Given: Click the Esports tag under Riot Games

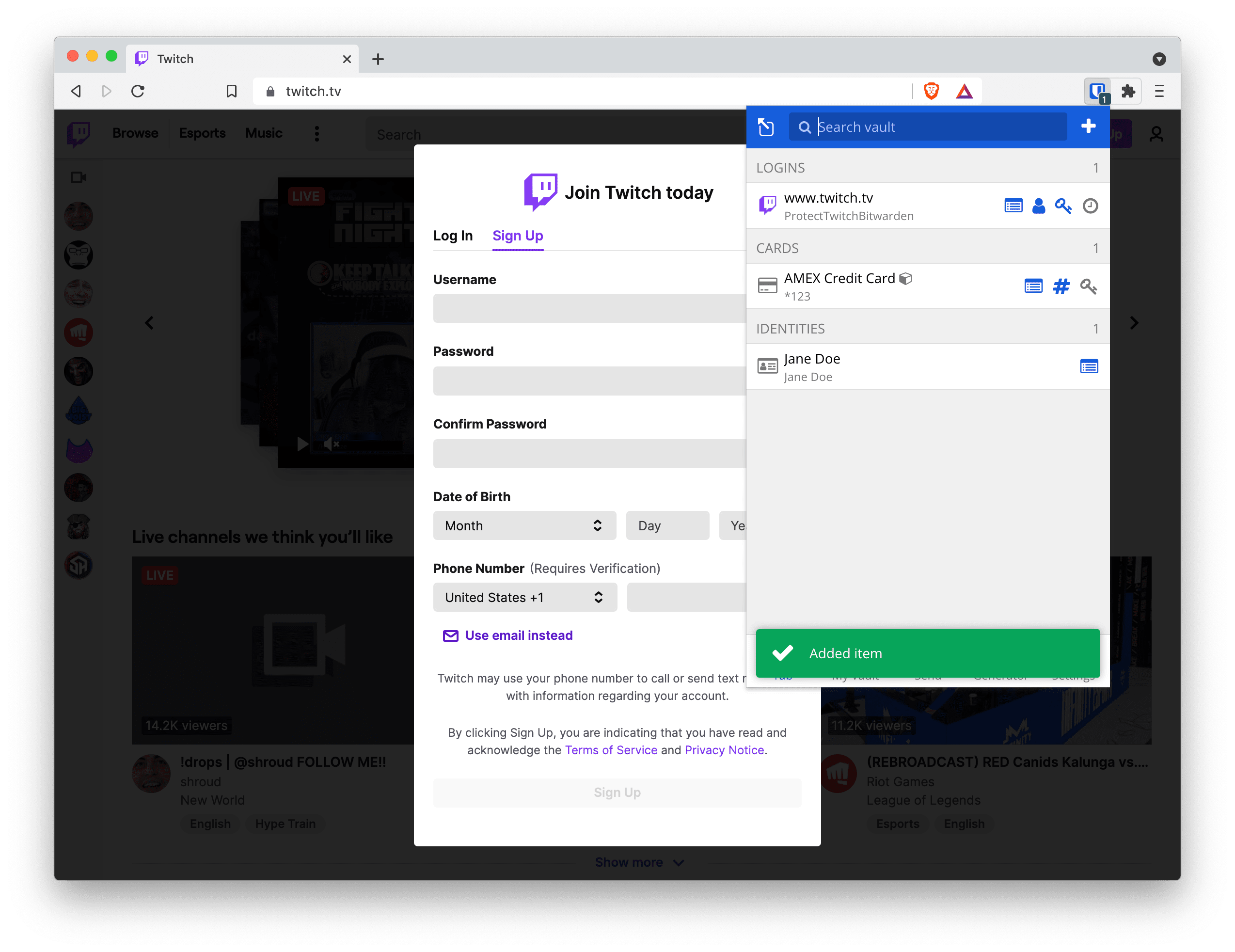Looking at the screenshot, I should click(x=897, y=824).
